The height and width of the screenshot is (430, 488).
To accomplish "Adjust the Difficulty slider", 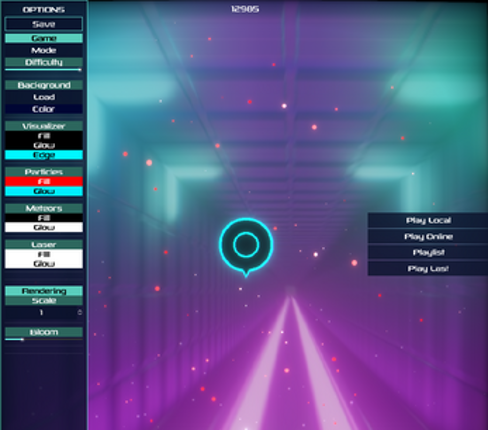I will tap(44, 70).
